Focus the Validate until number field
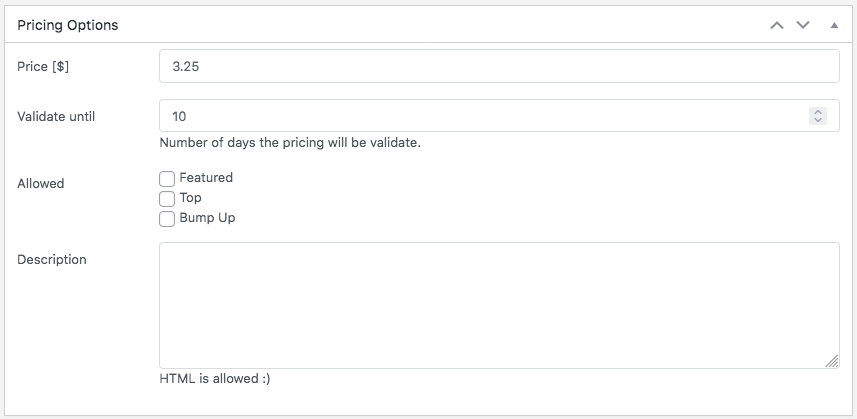 click(499, 115)
